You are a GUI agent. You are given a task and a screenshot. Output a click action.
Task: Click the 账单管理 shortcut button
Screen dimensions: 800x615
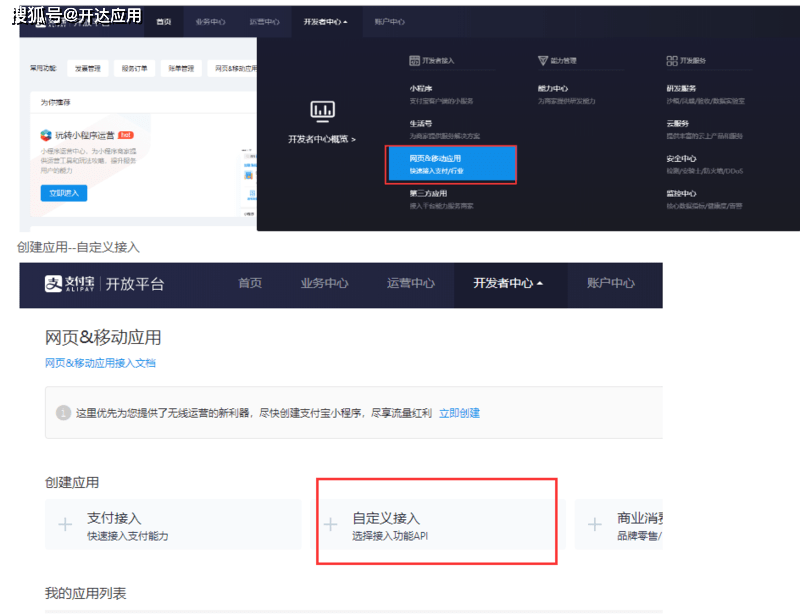click(x=181, y=68)
